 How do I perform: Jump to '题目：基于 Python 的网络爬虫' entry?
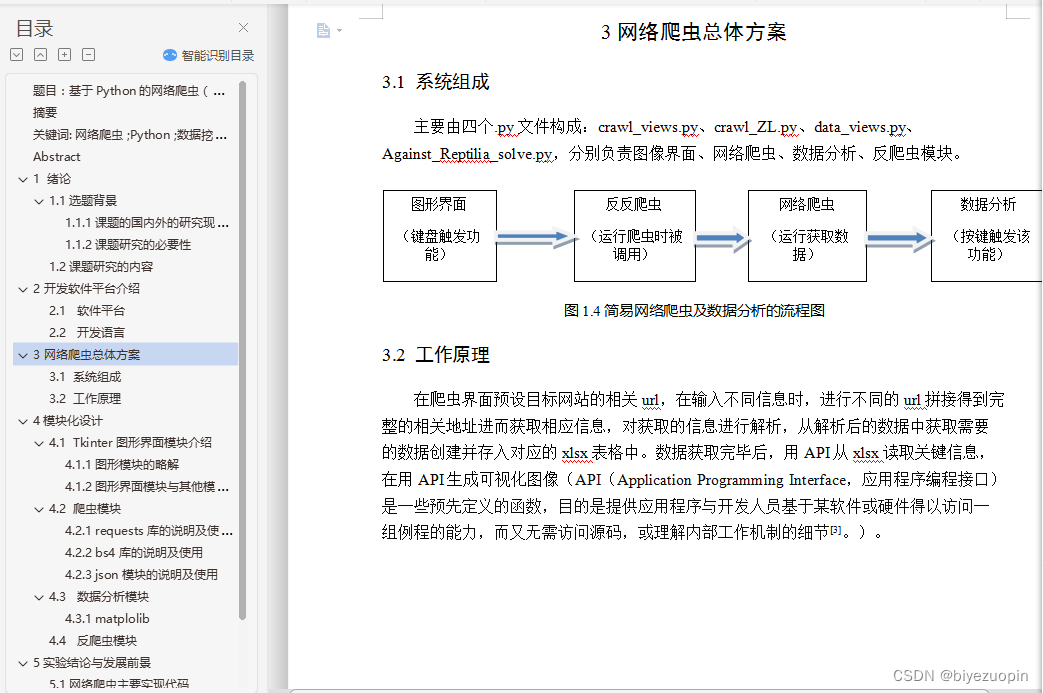[x=129, y=90]
